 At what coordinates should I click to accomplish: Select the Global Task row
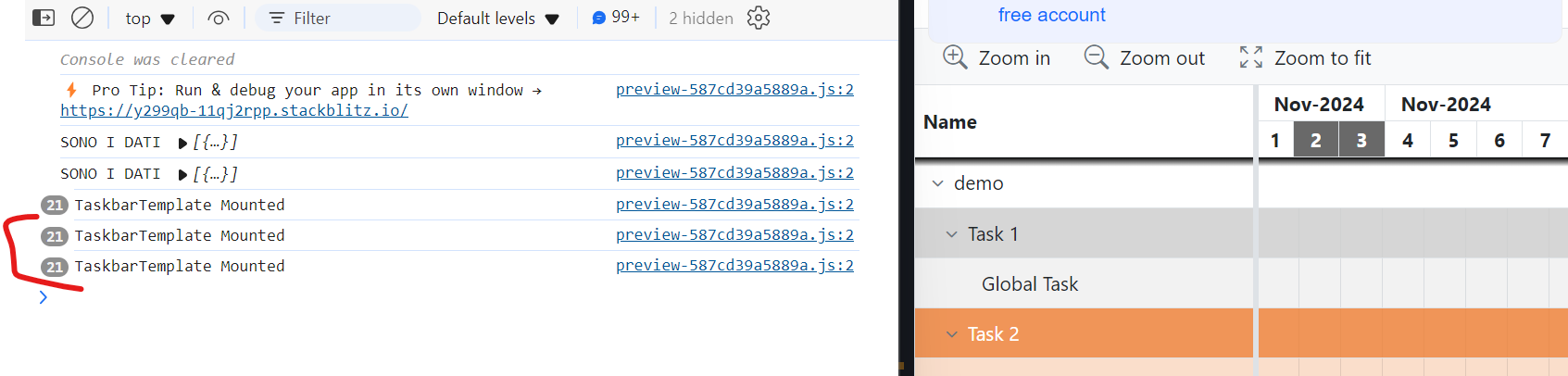[x=1029, y=284]
